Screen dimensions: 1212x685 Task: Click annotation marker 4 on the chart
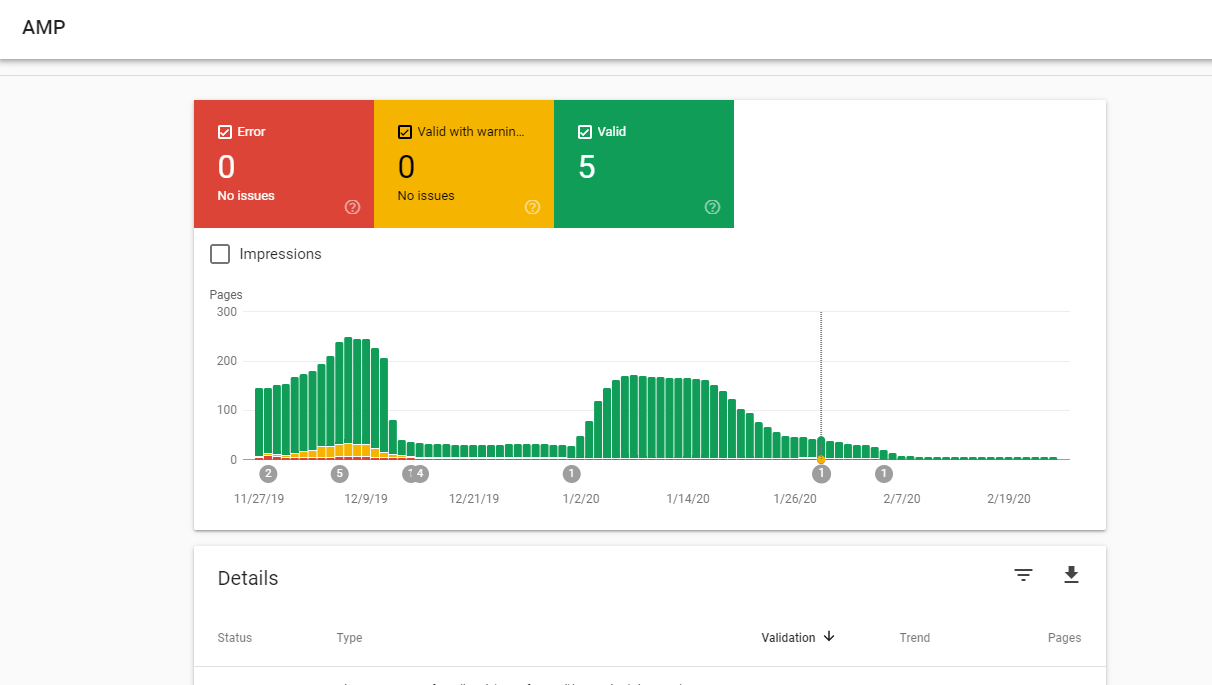pyautogui.click(x=421, y=474)
